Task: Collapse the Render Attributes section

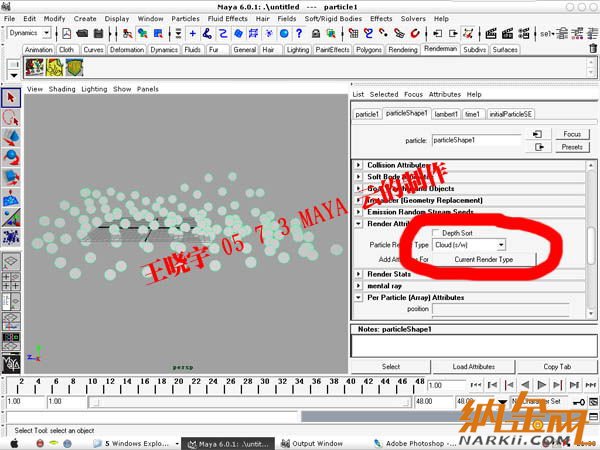Action: pos(358,224)
